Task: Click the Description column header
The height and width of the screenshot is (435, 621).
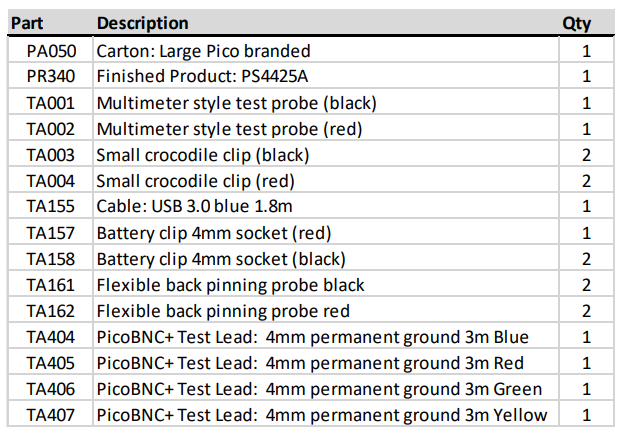Action: point(142,23)
